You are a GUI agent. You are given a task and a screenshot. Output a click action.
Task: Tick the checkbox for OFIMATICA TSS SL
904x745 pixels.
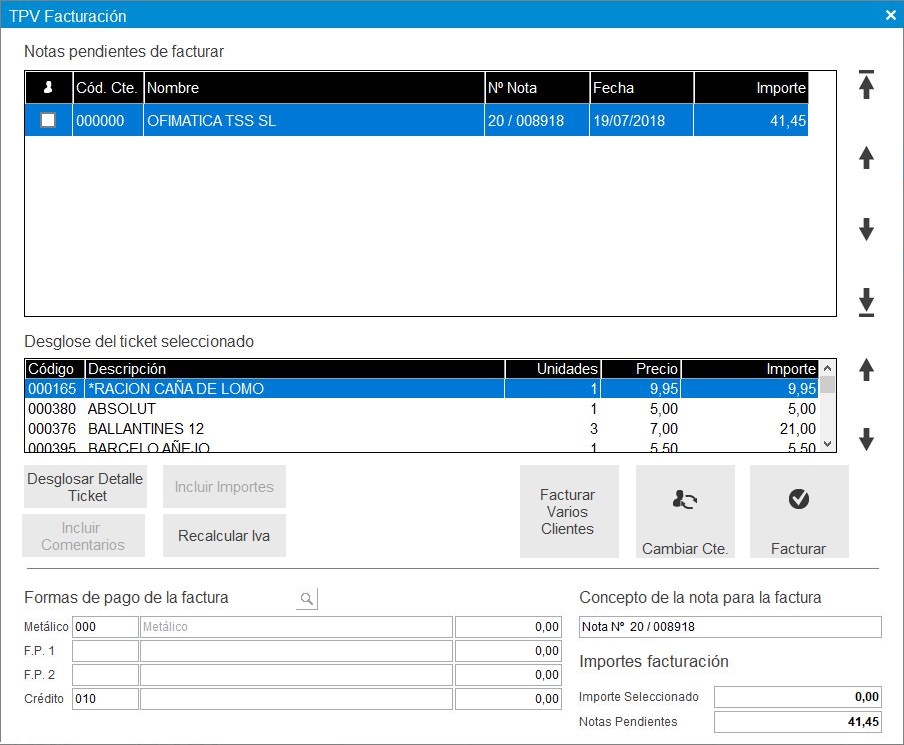click(x=48, y=121)
